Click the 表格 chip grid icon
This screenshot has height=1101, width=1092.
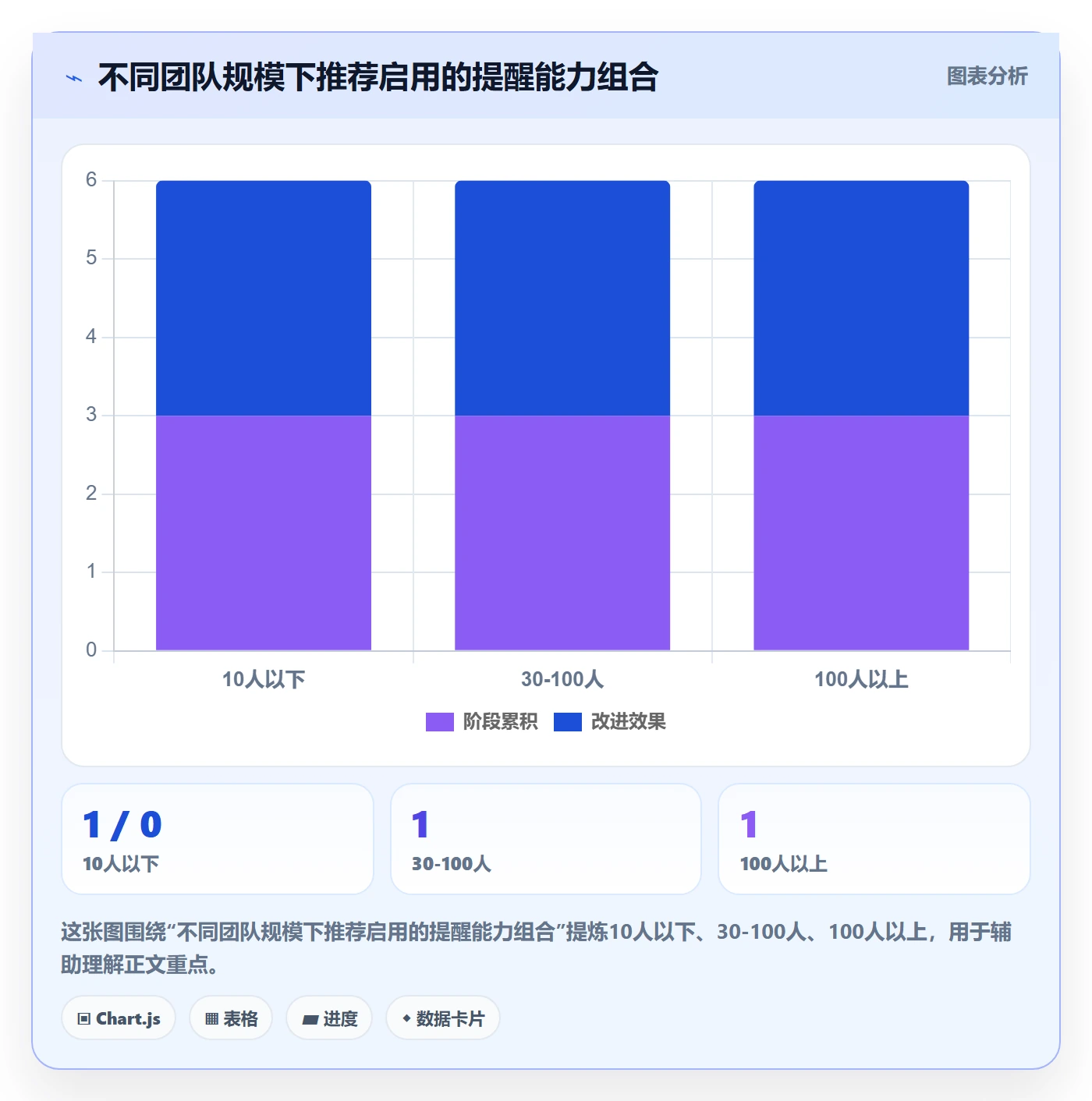click(211, 1019)
